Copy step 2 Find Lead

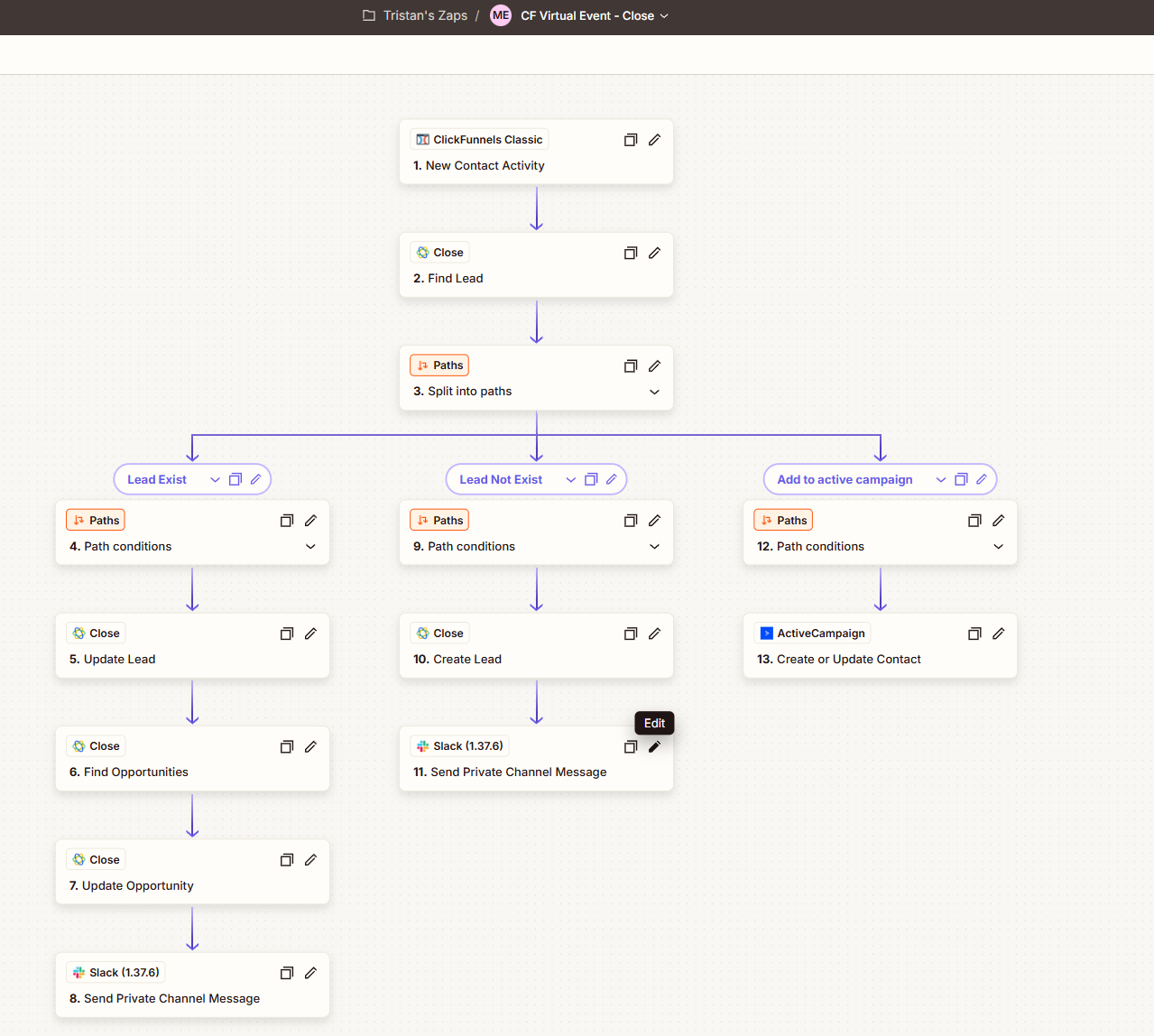[x=631, y=253]
